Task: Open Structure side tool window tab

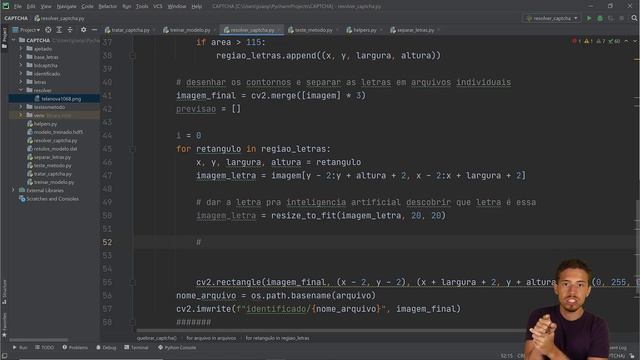Action: (x=4, y=292)
